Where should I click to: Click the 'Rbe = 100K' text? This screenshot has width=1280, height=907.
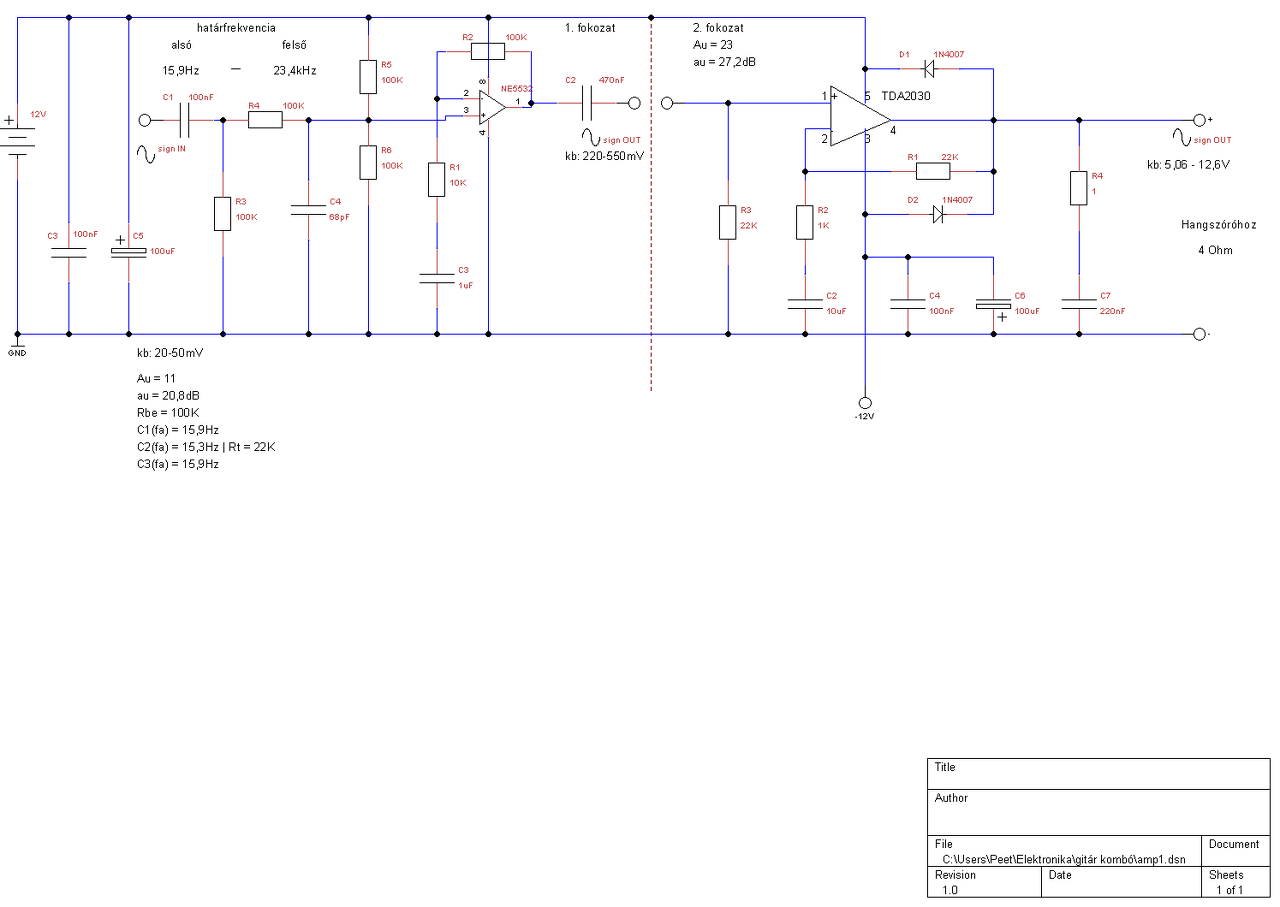click(x=168, y=413)
